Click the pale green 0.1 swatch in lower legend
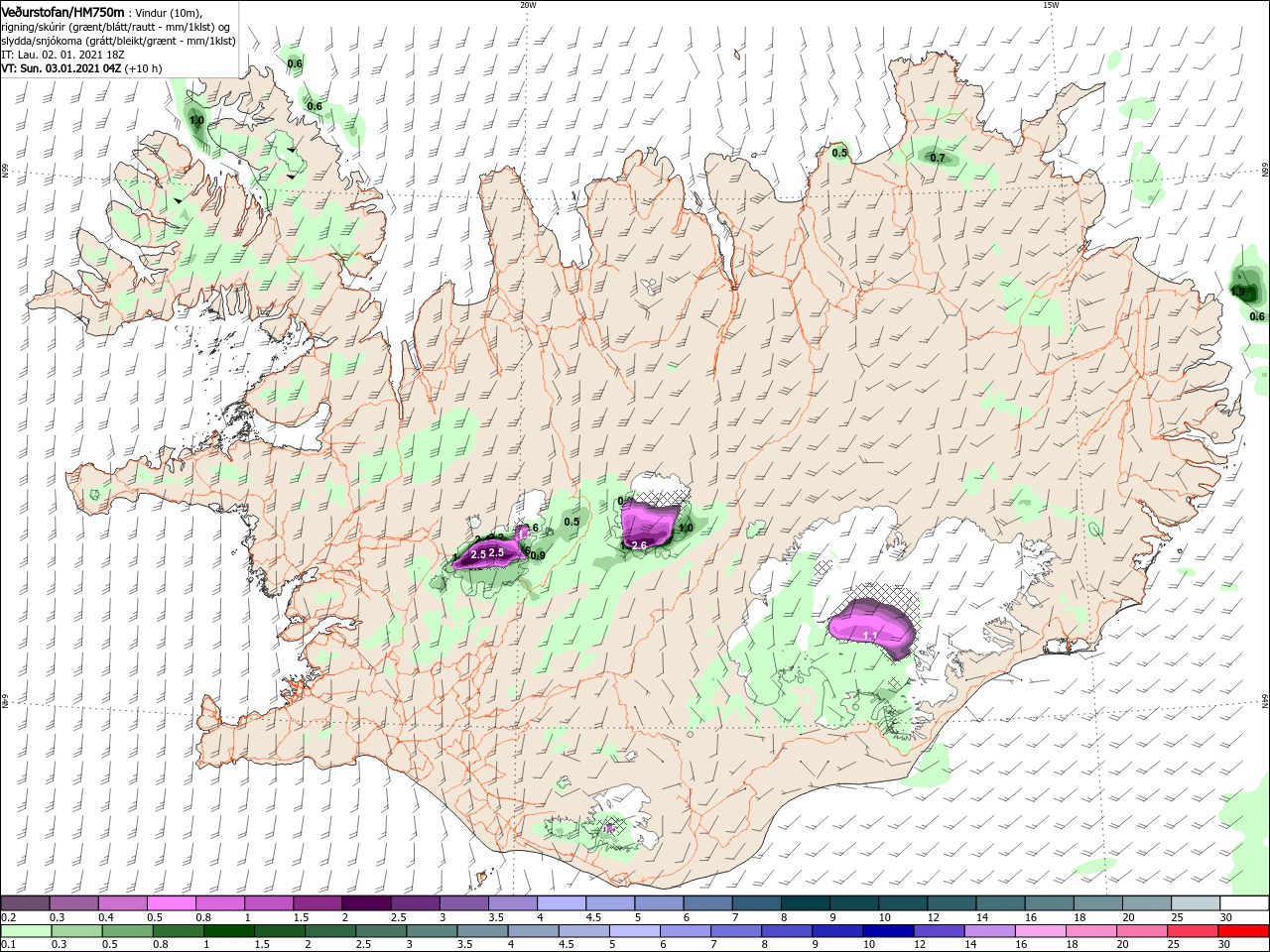 [25, 931]
